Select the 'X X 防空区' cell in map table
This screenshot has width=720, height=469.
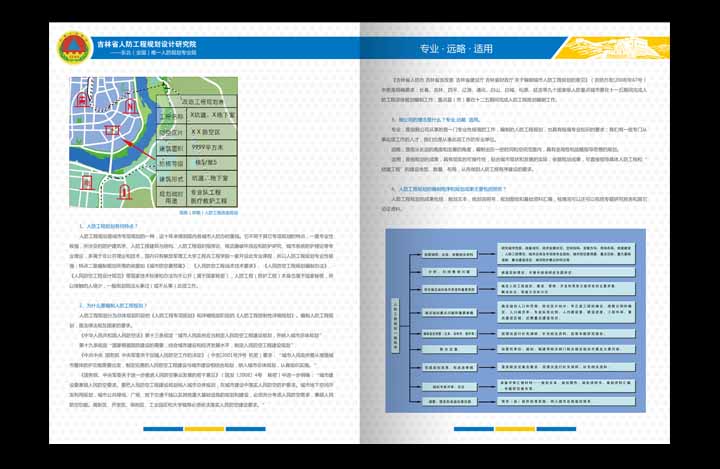[x=204, y=131]
